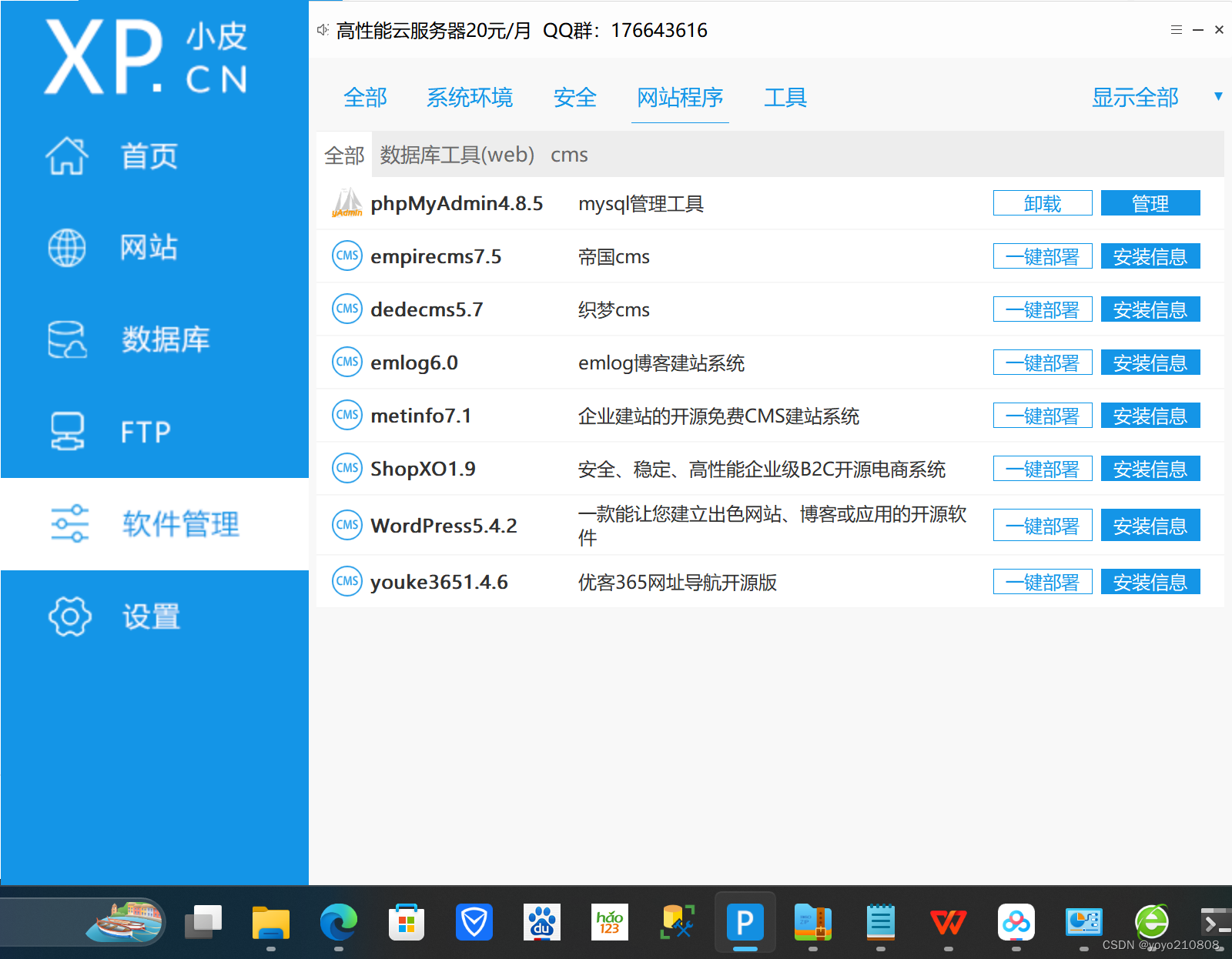Select the 网站 globe icon in sidebar

pyautogui.click(x=68, y=248)
